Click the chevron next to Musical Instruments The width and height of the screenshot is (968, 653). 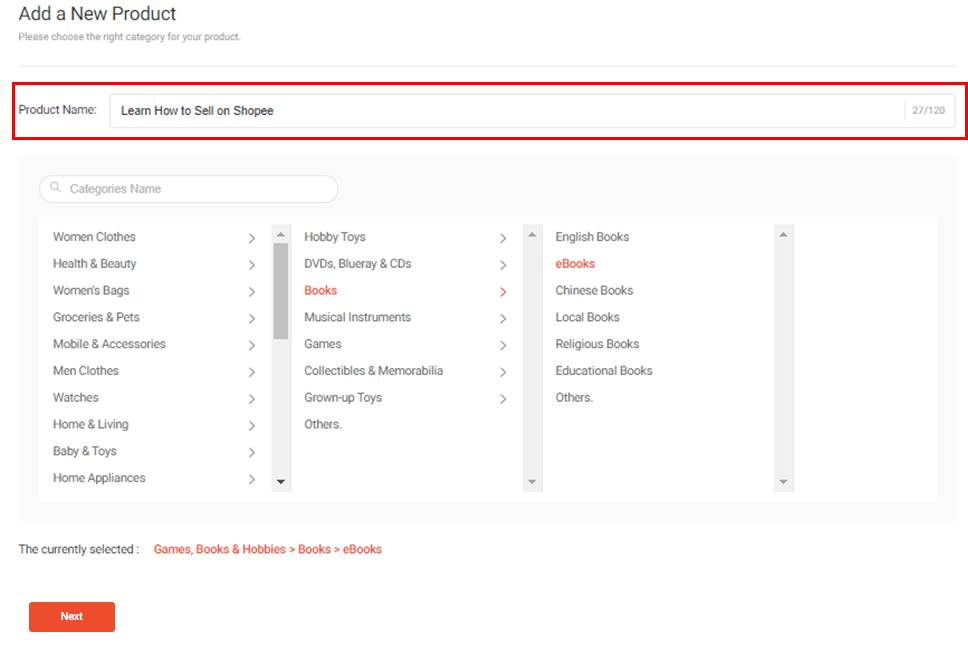click(503, 318)
